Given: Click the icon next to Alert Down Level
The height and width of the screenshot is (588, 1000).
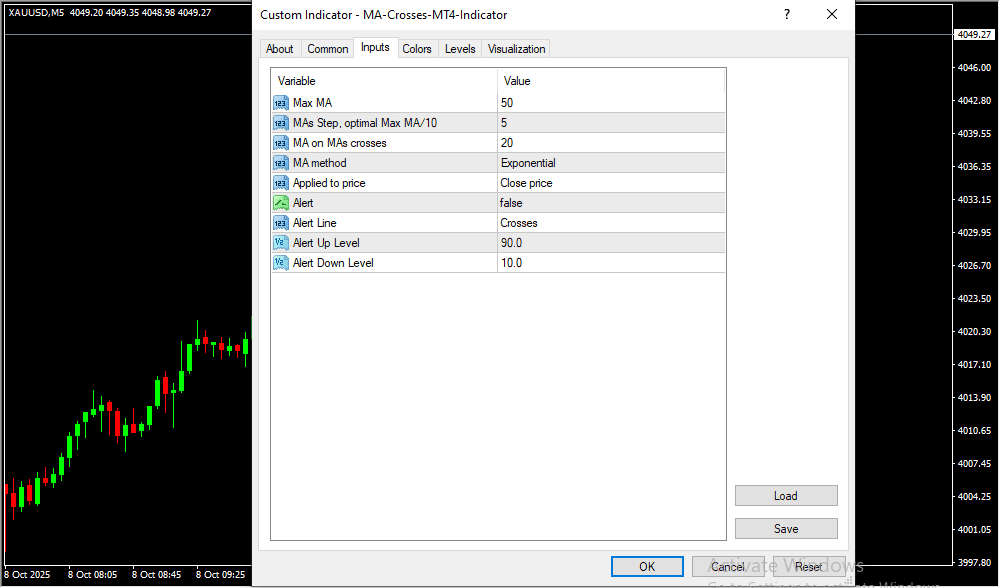Looking at the screenshot, I should (x=280, y=263).
